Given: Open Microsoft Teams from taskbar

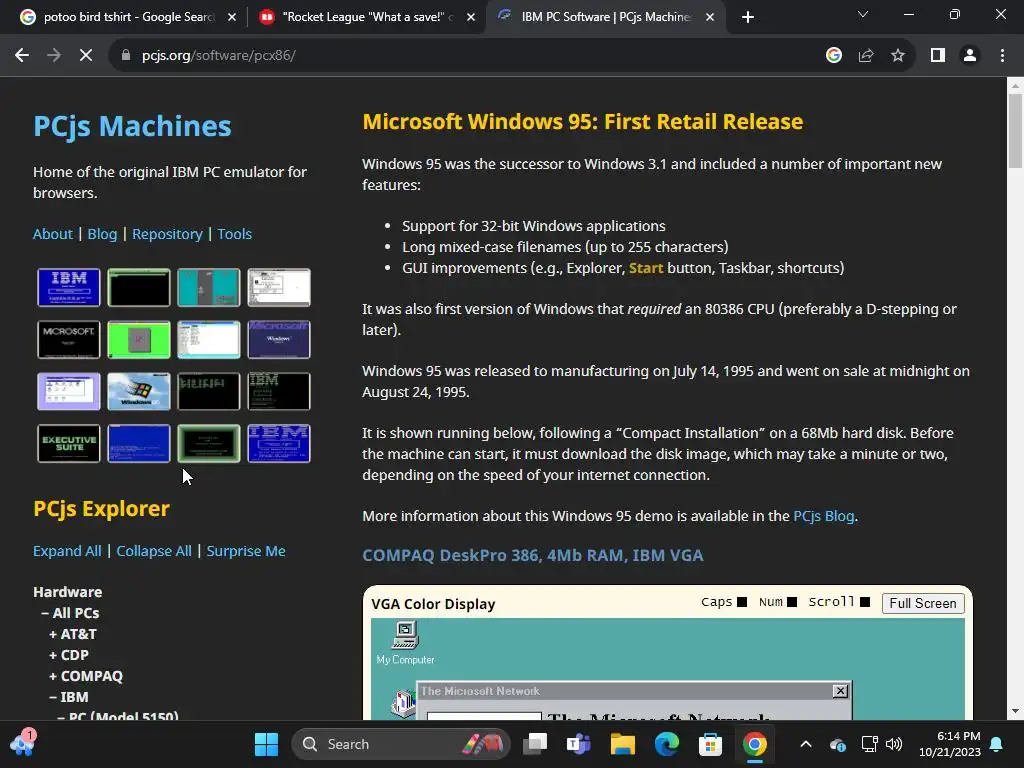Looking at the screenshot, I should tap(579, 744).
